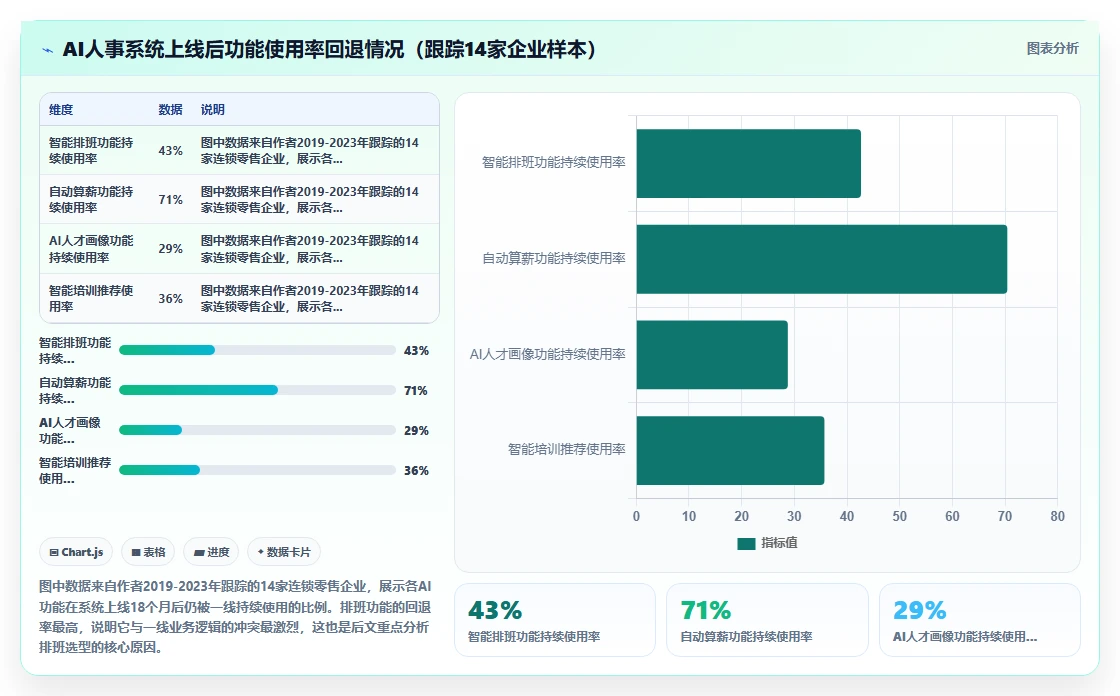Click the 36% percentage beside the progress bar
The image size is (1120, 696).
(x=416, y=471)
